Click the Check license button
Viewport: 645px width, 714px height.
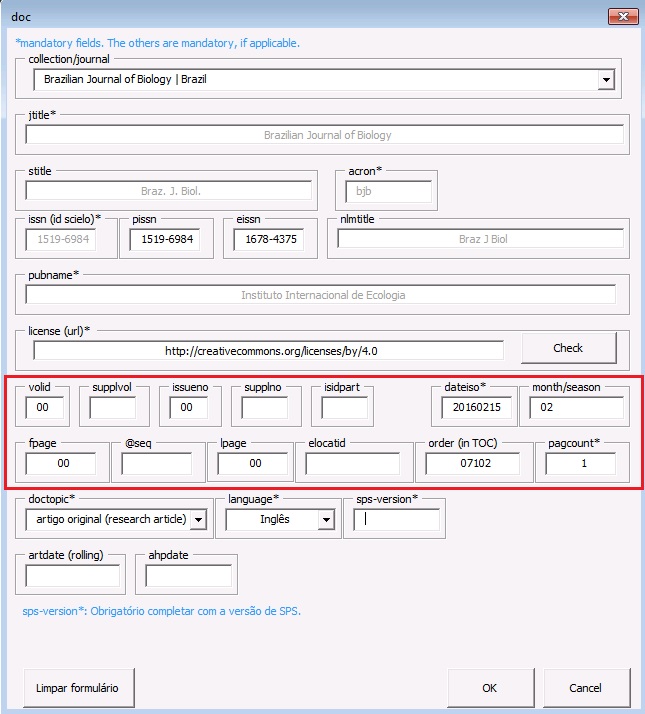[568, 348]
